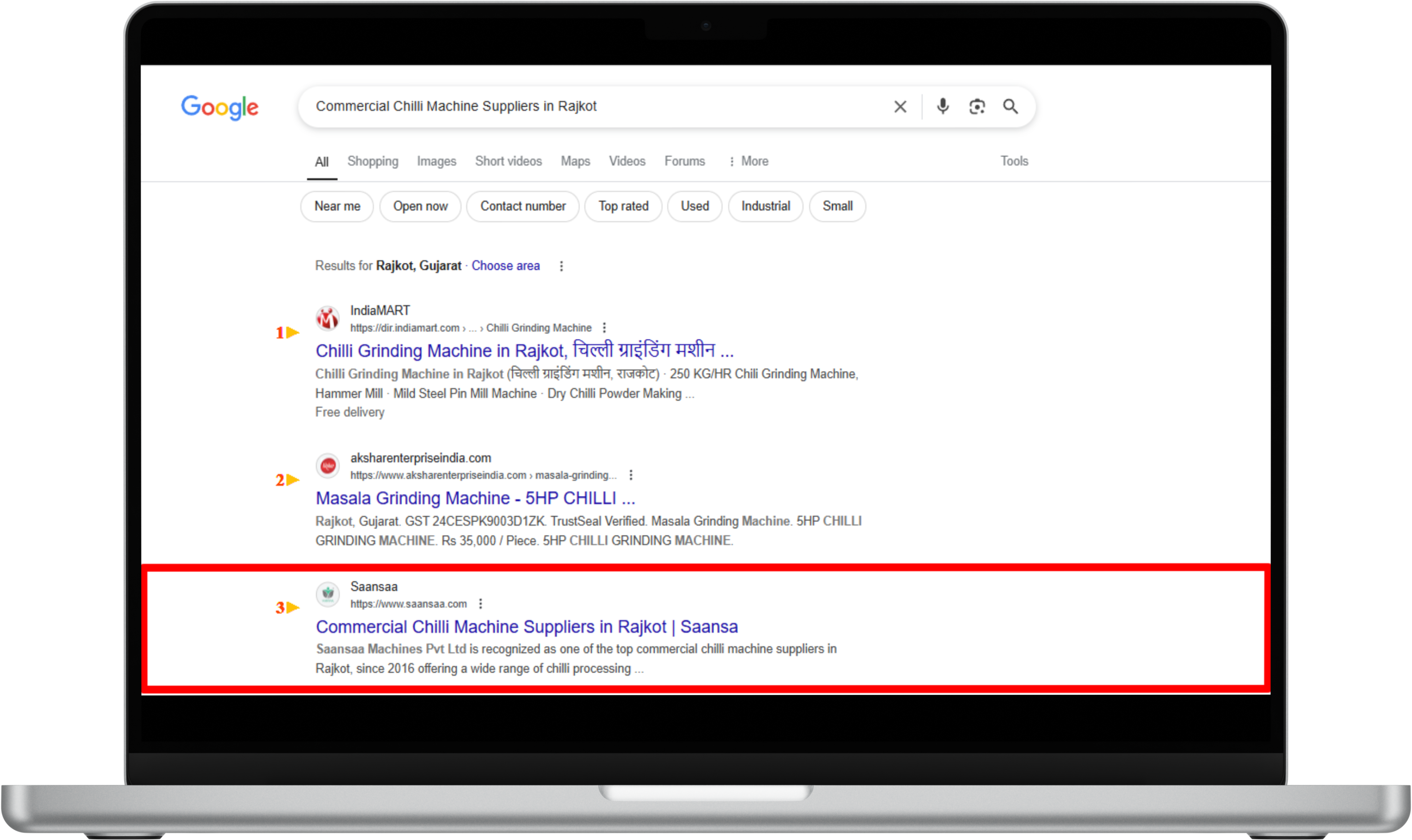Click the aksharenterpriseindia.com site name

(x=420, y=458)
